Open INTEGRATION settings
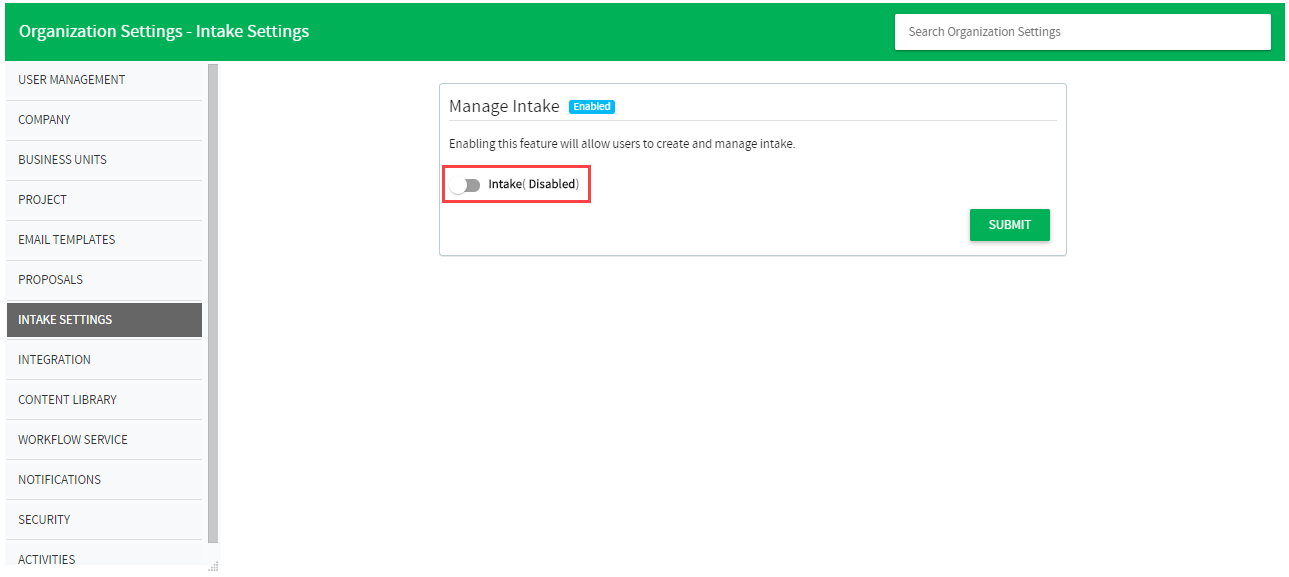This screenshot has height=577, width=1289. click(104, 360)
